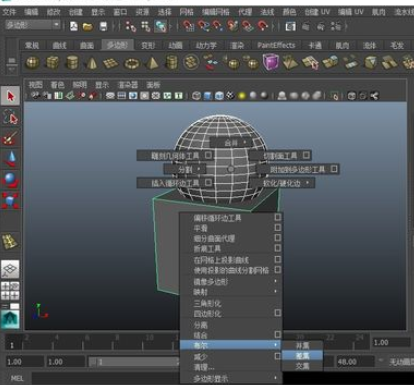Open option box for 偏移循环边工具

tap(277, 217)
